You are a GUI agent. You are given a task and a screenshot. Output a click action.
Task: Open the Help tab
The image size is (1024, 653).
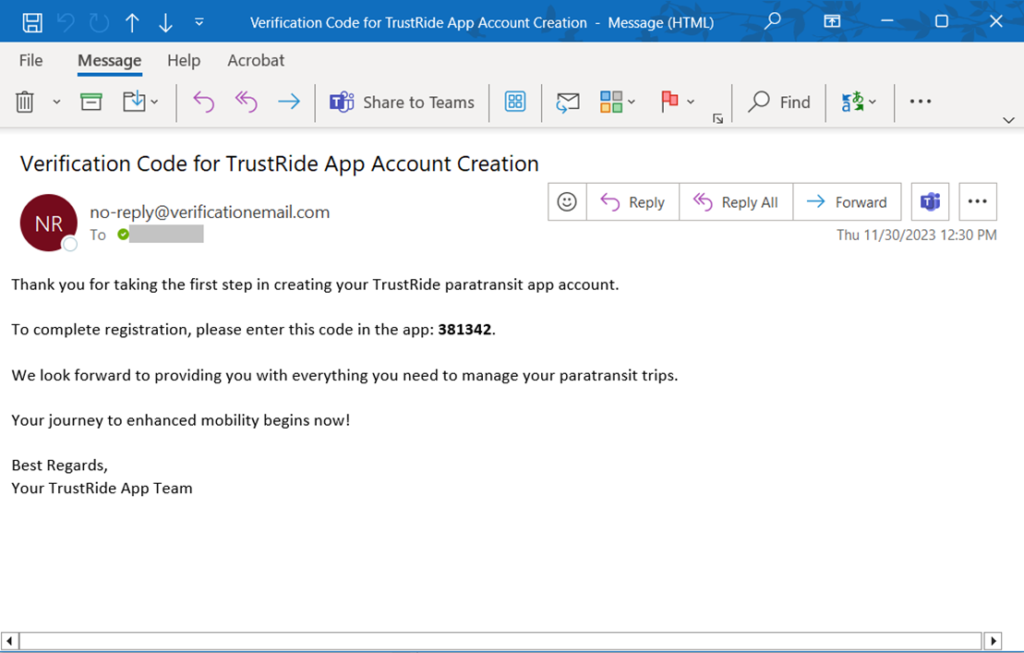[184, 60]
